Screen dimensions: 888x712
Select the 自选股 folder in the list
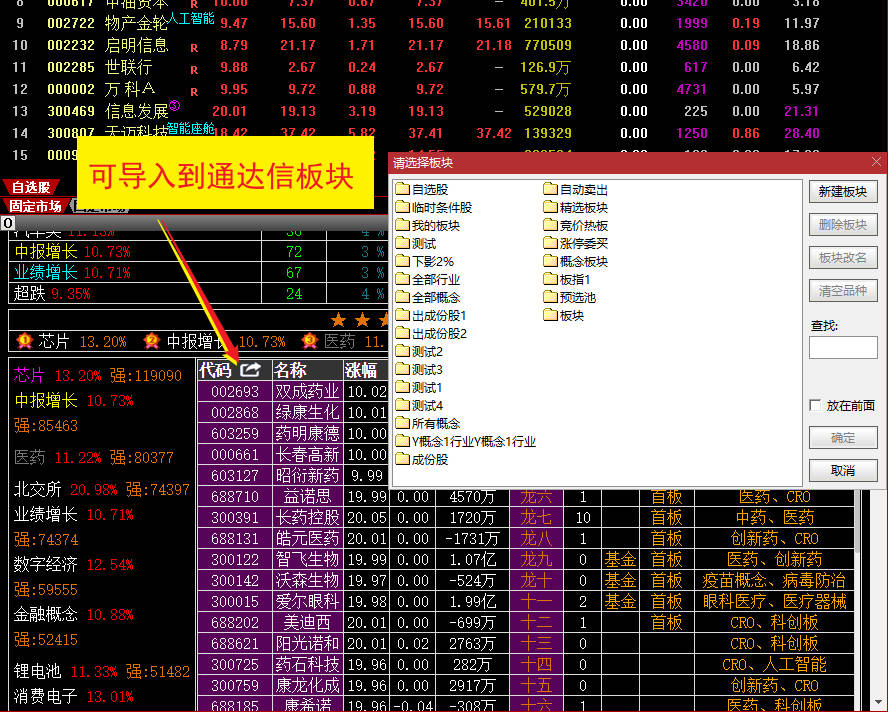coord(422,189)
